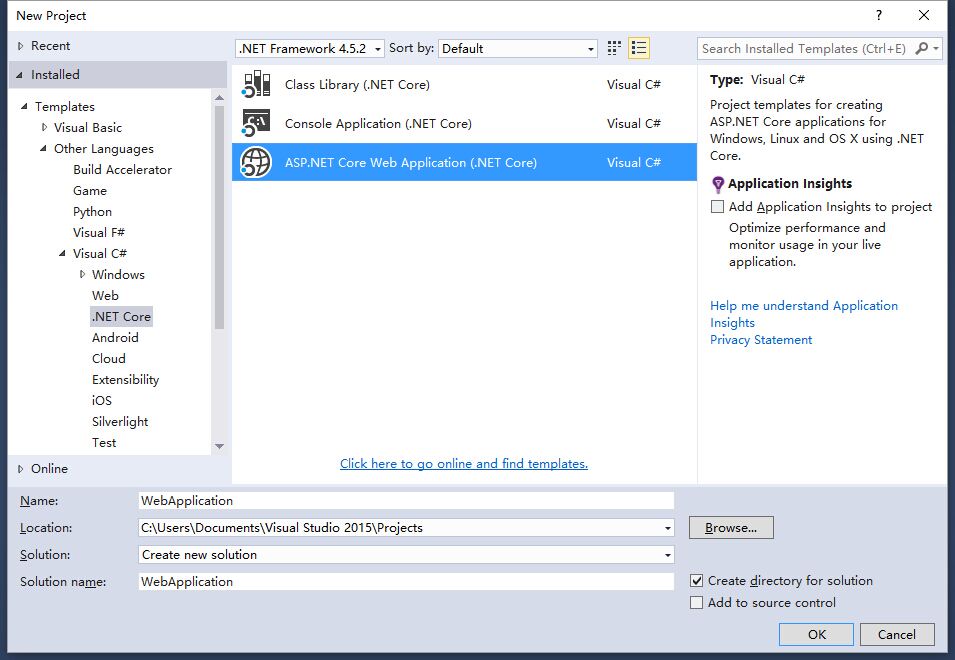This screenshot has width=955, height=660.
Task: Click the Cancel button
Action: (x=897, y=634)
